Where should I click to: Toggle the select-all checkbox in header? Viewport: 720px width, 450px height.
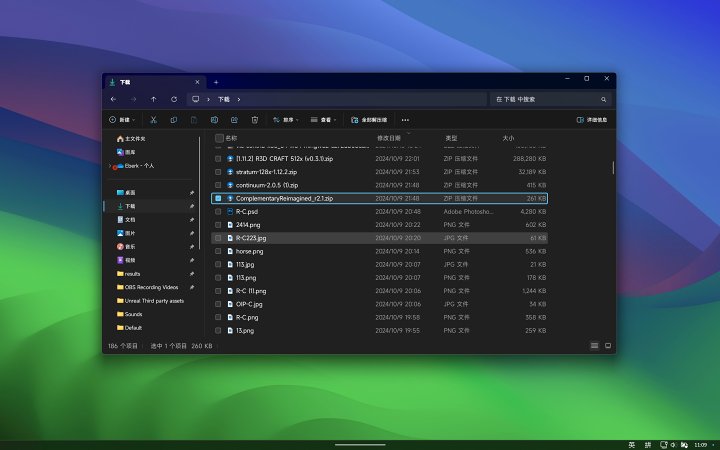point(219,138)
